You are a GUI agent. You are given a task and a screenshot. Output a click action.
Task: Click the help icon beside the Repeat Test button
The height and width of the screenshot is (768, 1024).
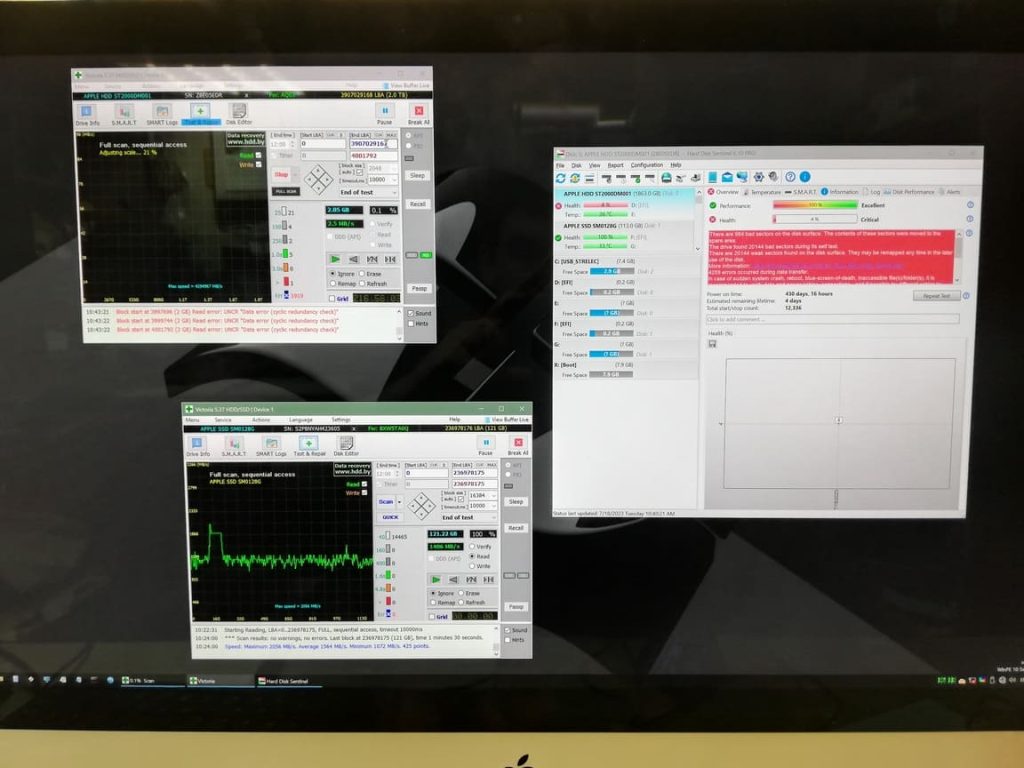966,296
